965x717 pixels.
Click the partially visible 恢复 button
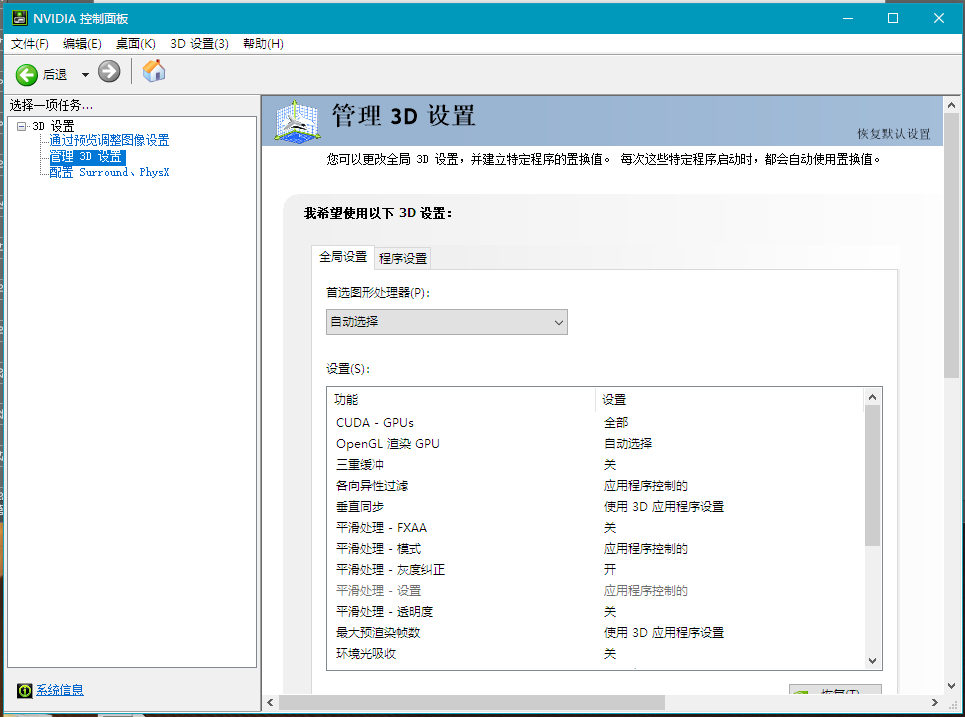pos(835,689)
